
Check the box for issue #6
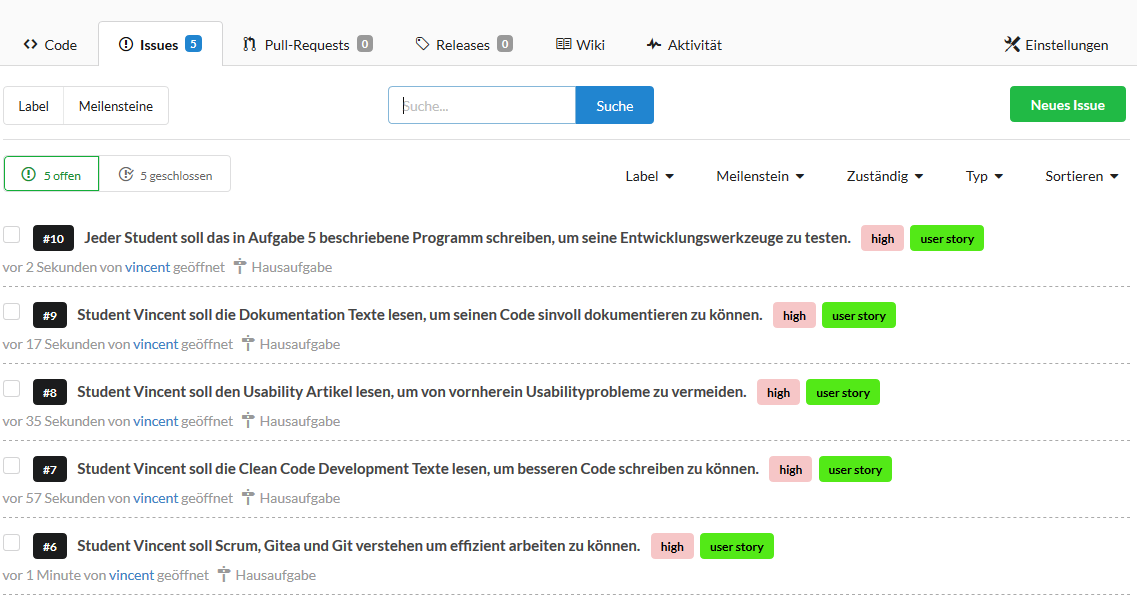12,543
